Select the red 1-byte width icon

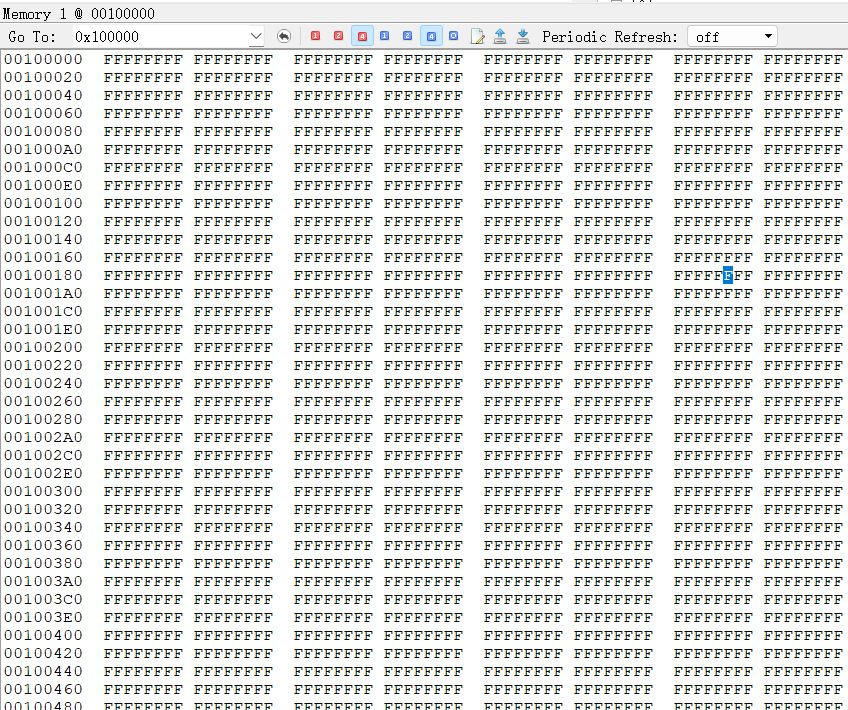coord(316,36)
